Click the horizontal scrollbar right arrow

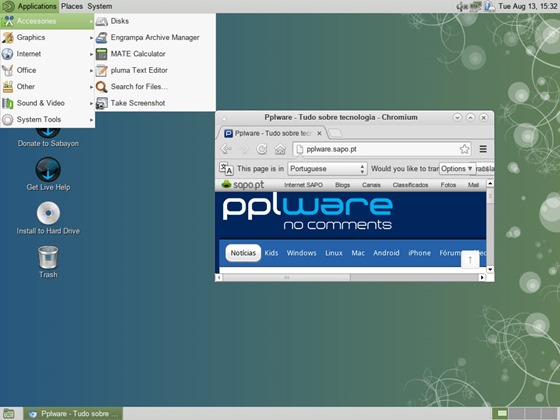tap(482, 278)
